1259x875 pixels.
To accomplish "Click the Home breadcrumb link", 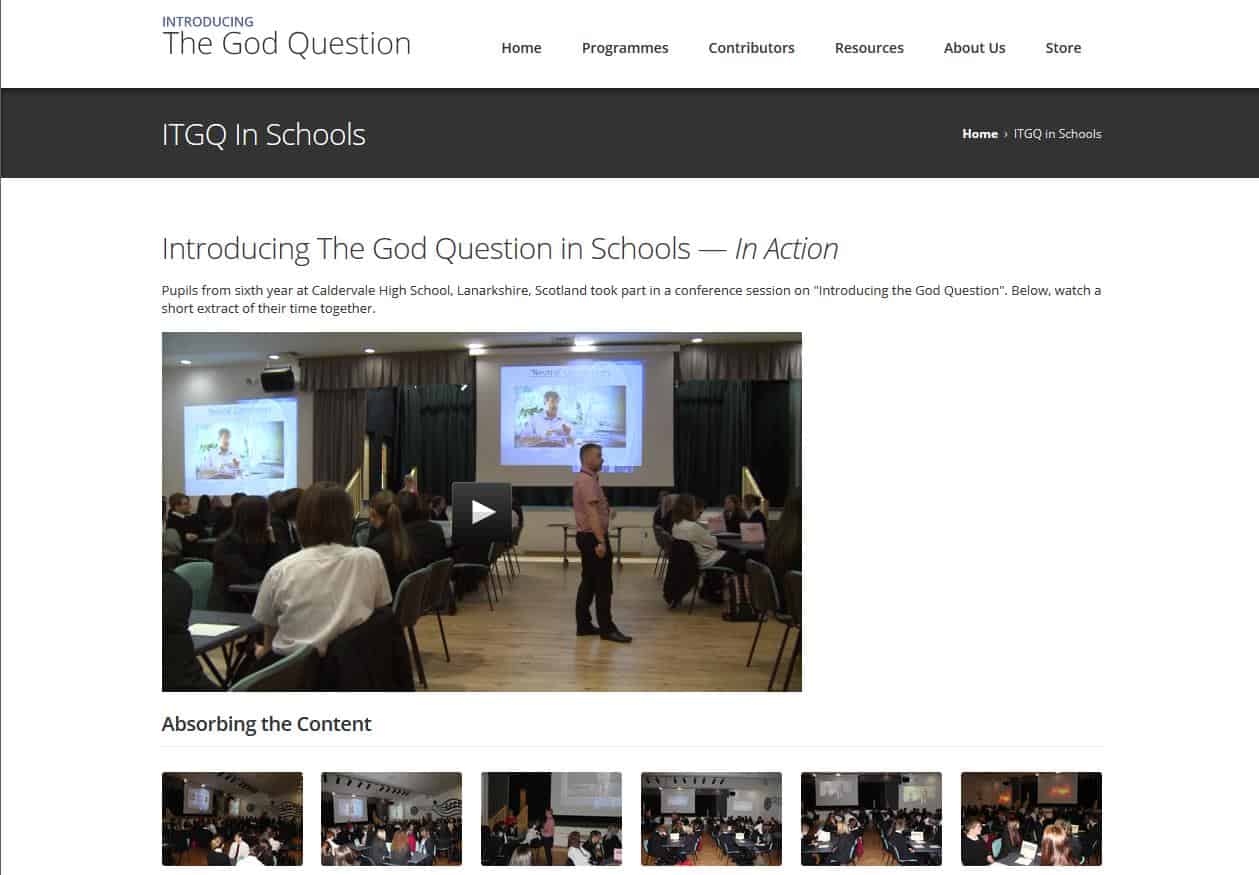I will (980, 134).
